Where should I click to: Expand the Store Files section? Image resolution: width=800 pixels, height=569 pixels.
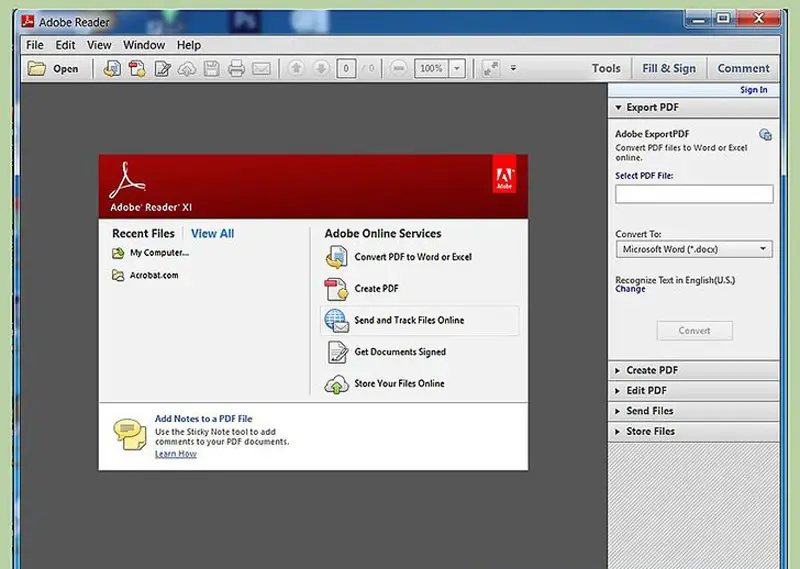693,432
